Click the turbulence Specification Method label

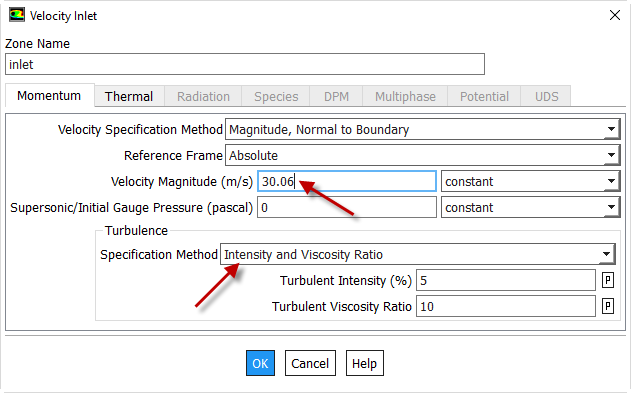pos(159,255)
